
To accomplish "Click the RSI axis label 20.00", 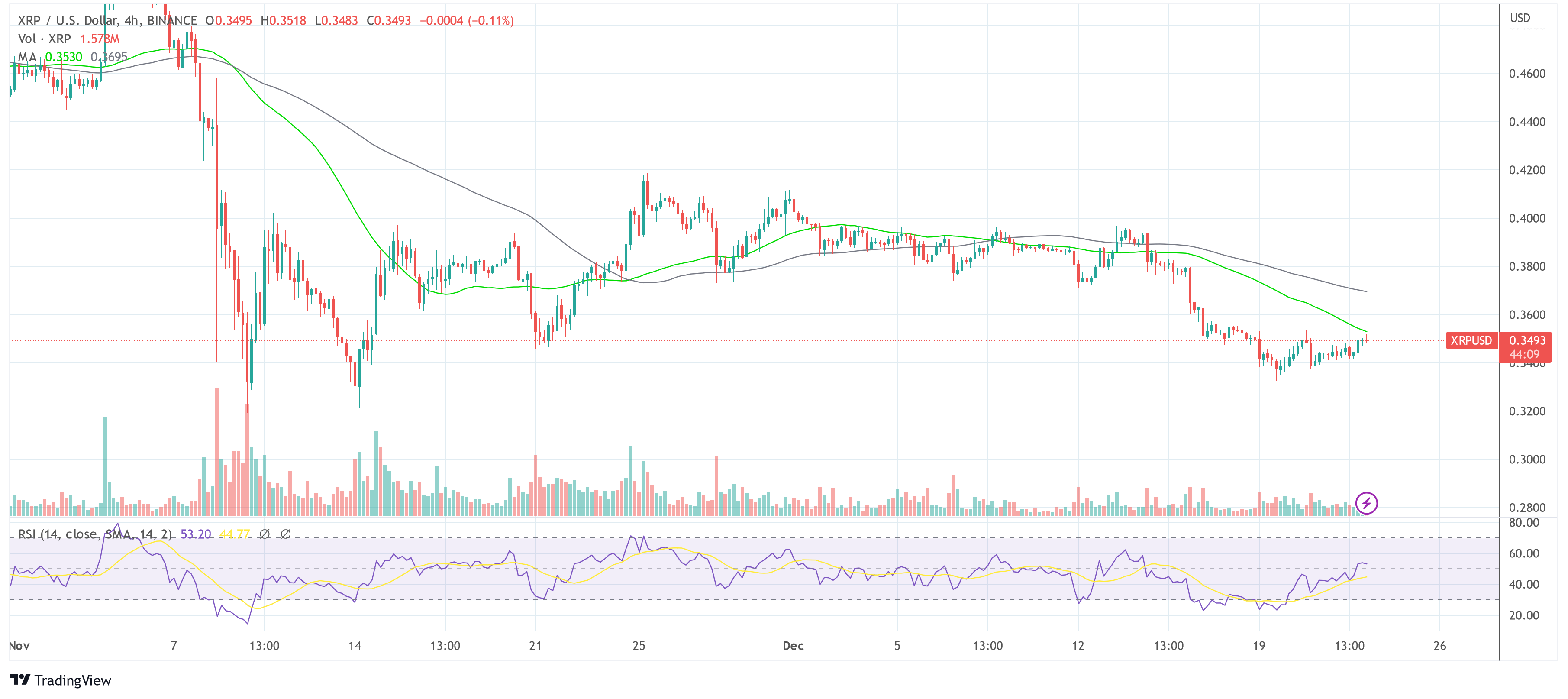I will click(1524, 615).
